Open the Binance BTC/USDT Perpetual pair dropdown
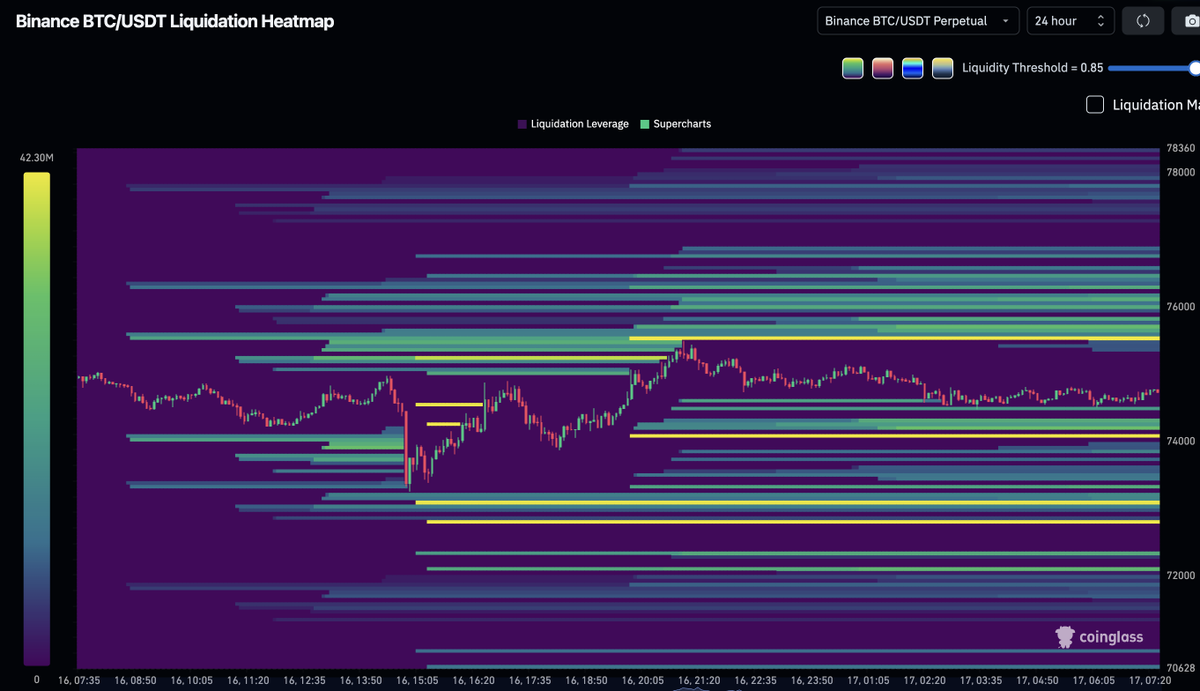Image resolution: width=1200 pixels, height=691 pixels. pyautogui.click(x=918, y=21)
